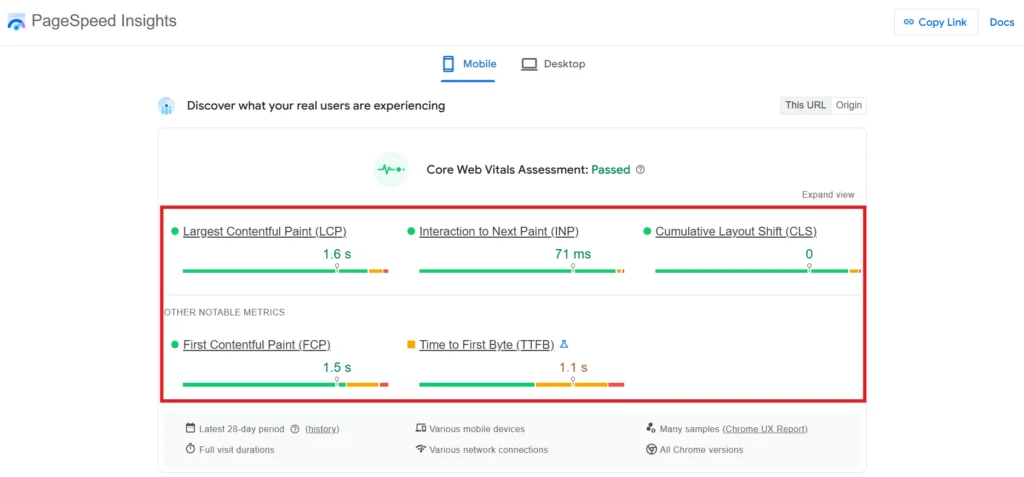Image resolution: width=1024 pixels, height=477 pixels.
Task: Open the Chrome UX Report link
Action: [766, 429]
